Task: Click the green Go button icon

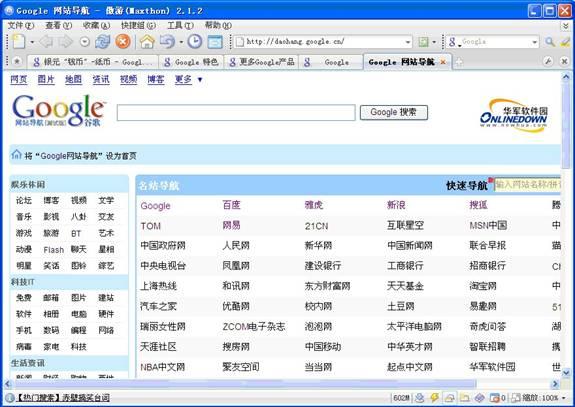Action: click(x=424, y=42)
